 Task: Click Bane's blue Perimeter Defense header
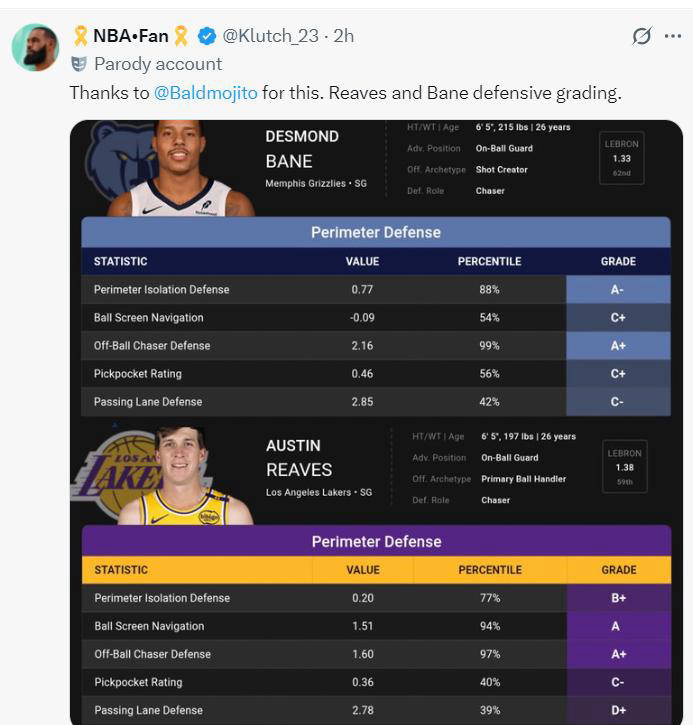(376, 232)
